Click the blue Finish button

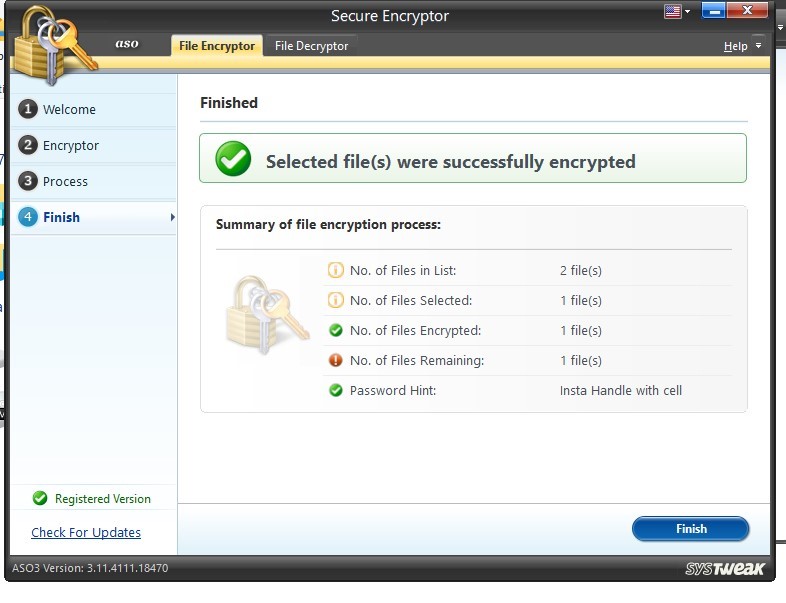(691, 529)
